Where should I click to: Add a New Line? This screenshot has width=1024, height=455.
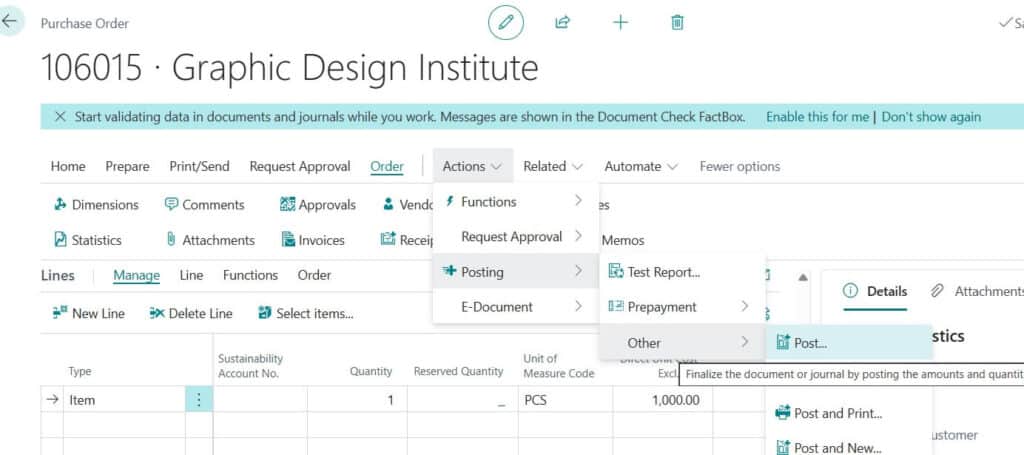(x=89, y=313)
